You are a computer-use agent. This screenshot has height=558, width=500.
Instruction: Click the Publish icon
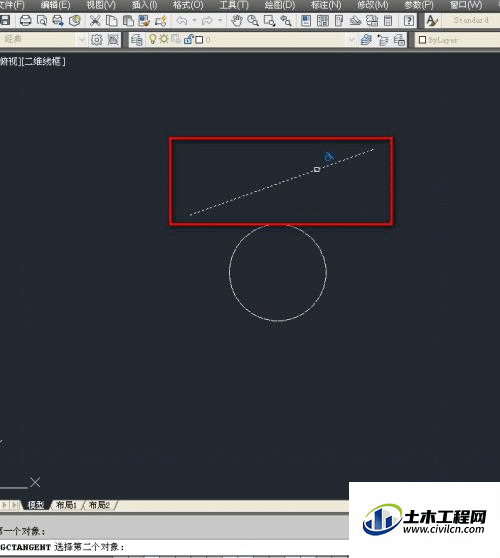point(58,20)
